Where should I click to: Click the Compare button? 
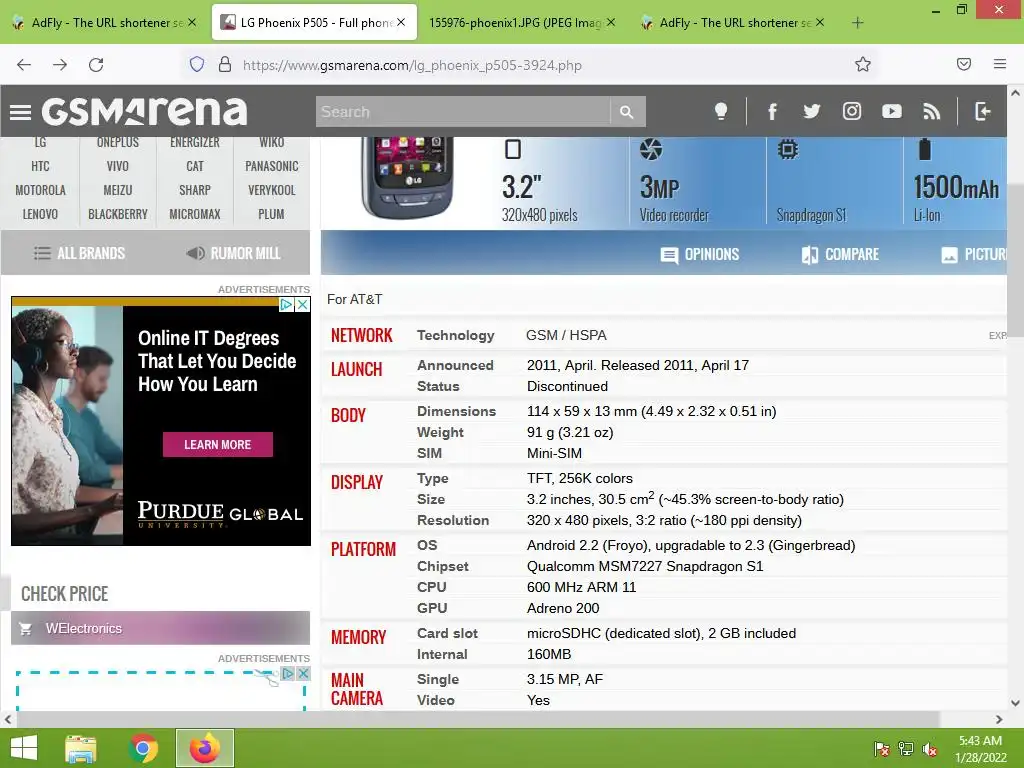click(x=840, y=255)
